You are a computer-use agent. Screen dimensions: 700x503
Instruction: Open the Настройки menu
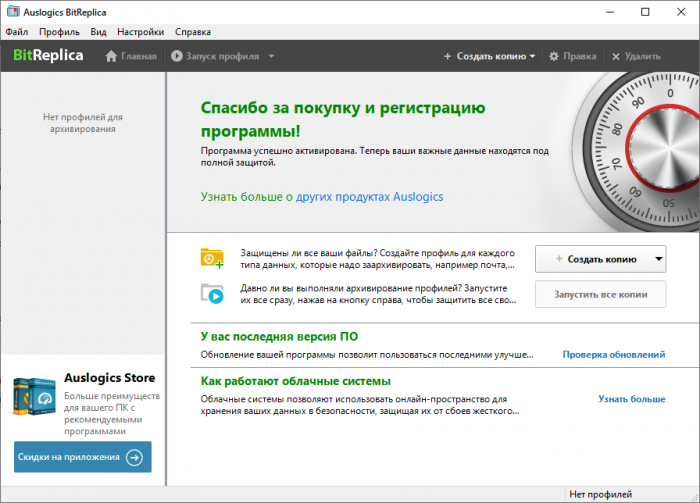[x=140, y=32]
